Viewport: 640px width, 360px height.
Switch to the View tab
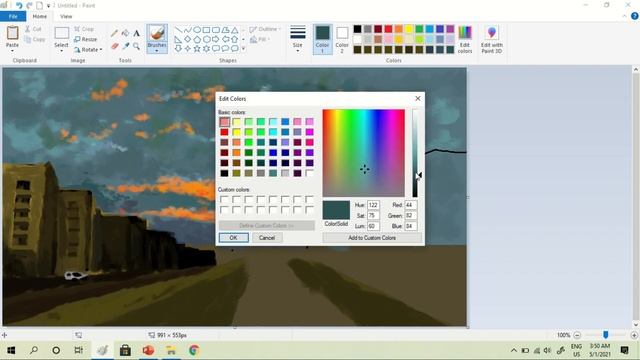[x=66, y=16]
